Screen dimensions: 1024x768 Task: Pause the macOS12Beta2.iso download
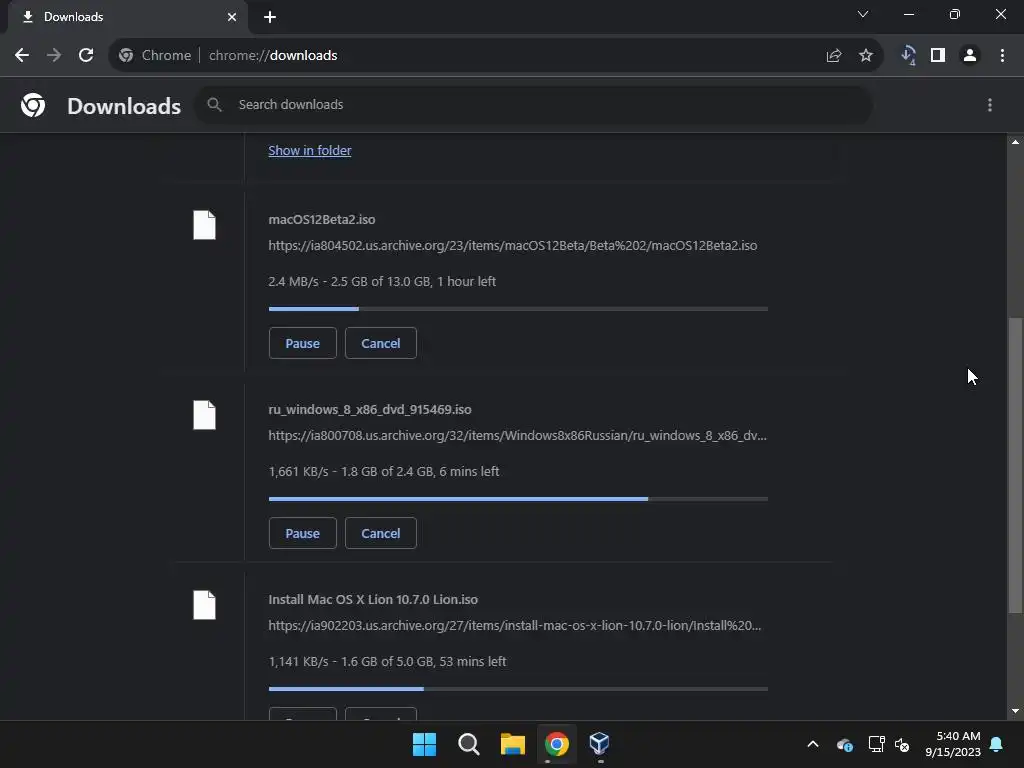pos(302,343)
